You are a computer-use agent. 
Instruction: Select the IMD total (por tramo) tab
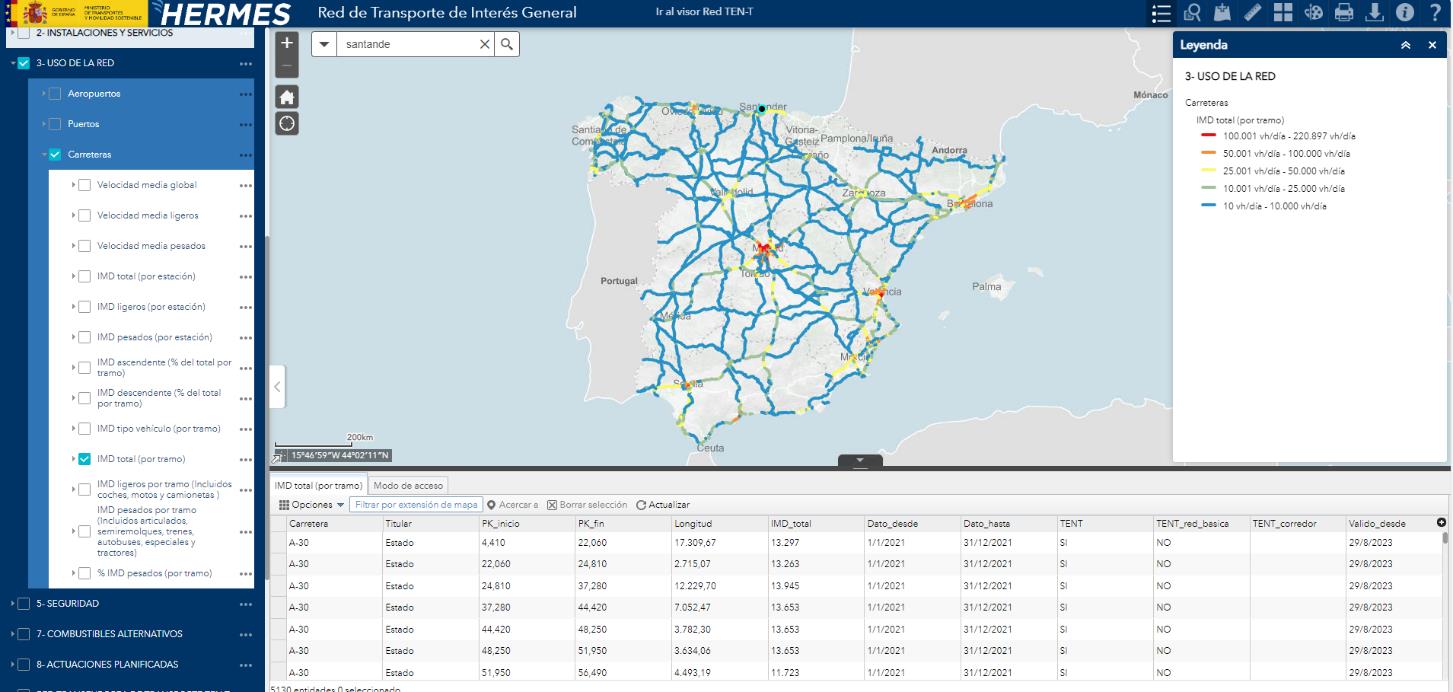[x=318, y=485]
